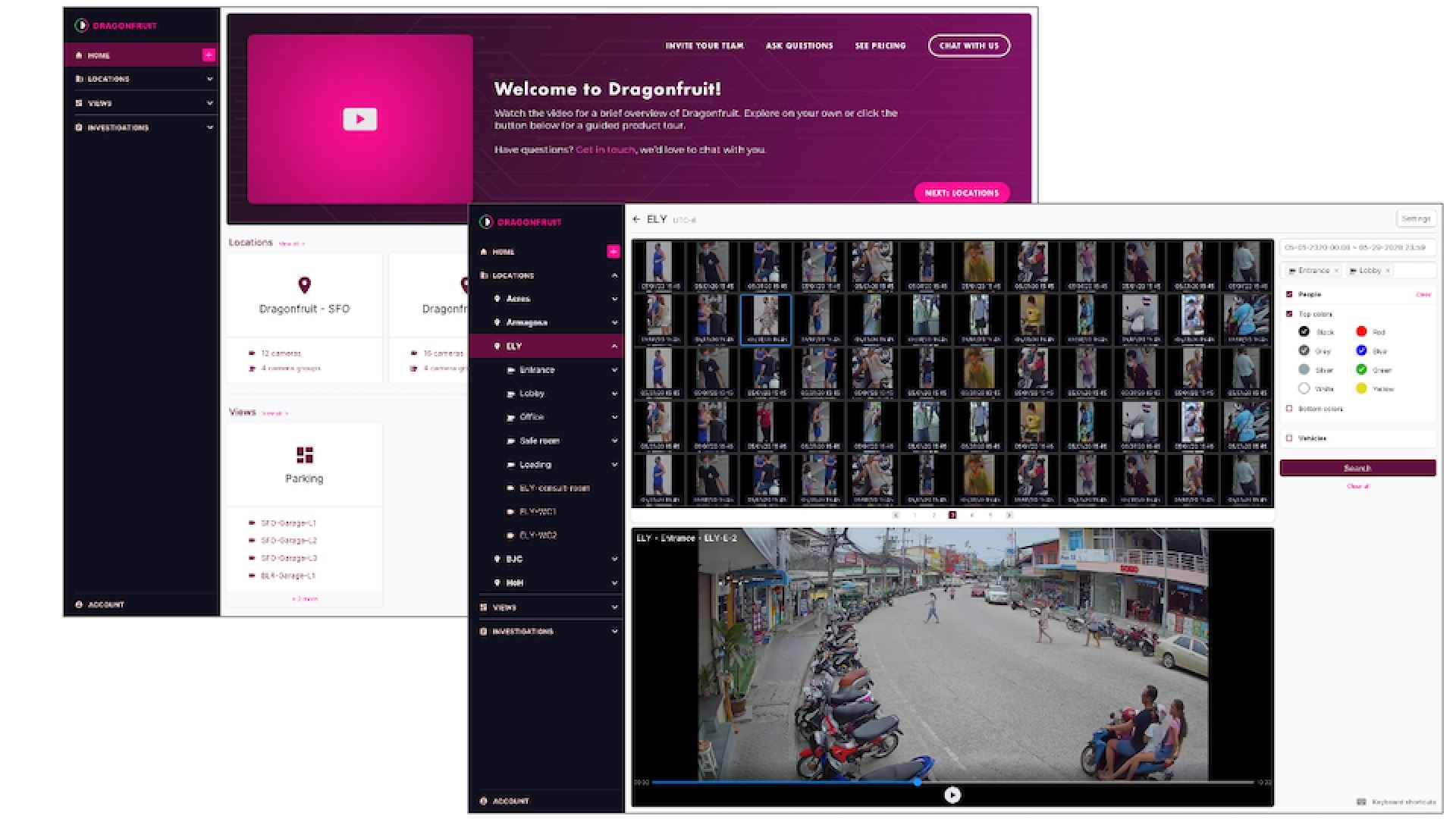1456x819 pixels.
Task: Click Ask Questions in top banner
Action: [x=799, y=45]
